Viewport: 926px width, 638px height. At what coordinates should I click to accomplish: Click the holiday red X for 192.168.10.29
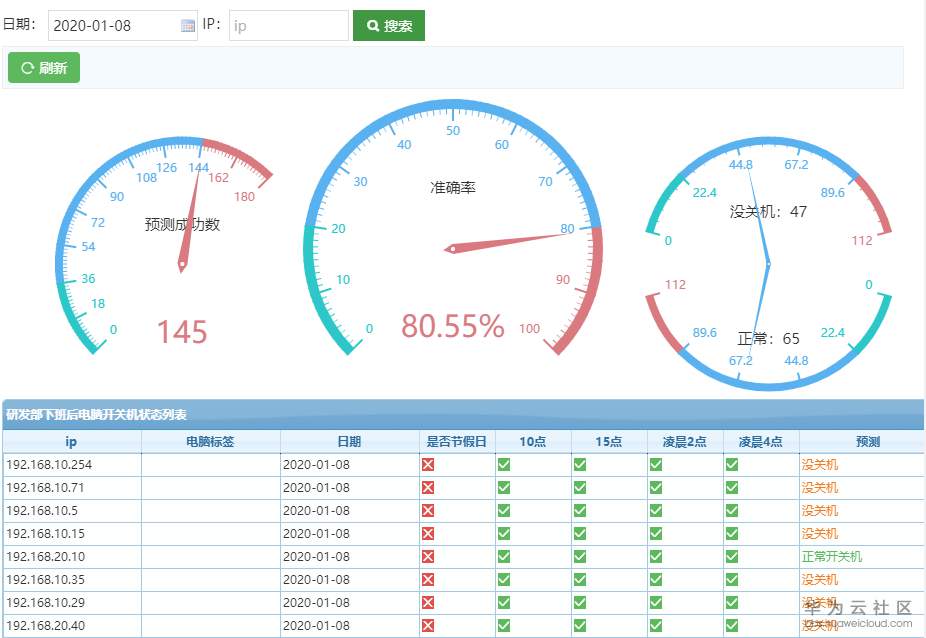pos(428,603)
